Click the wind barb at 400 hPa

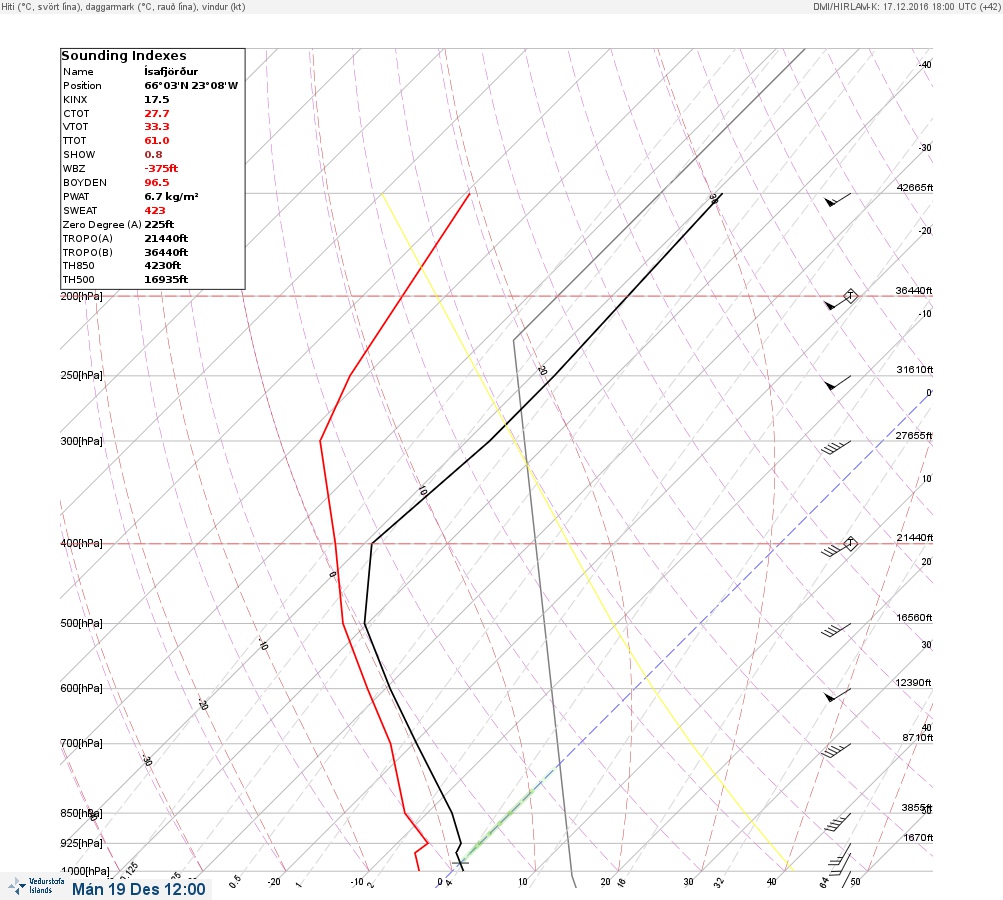coord(835,549)
